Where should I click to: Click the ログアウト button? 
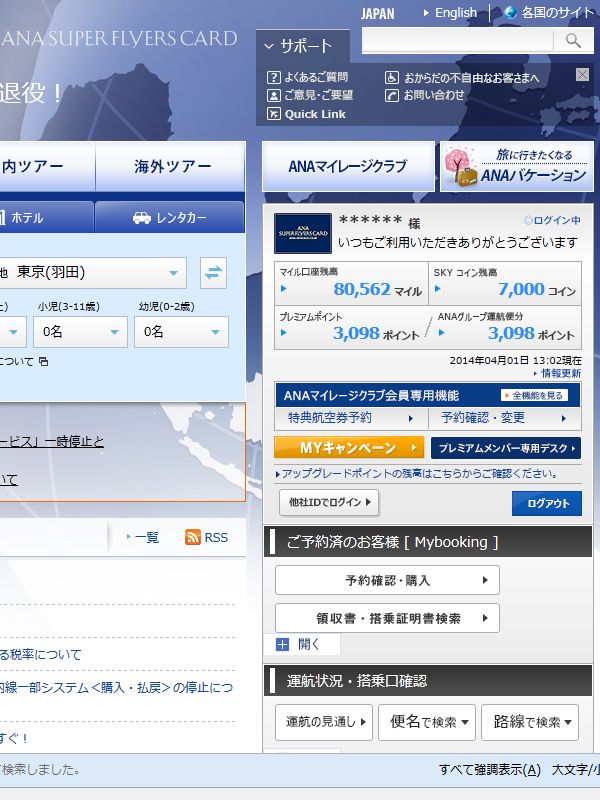[547, 504]
